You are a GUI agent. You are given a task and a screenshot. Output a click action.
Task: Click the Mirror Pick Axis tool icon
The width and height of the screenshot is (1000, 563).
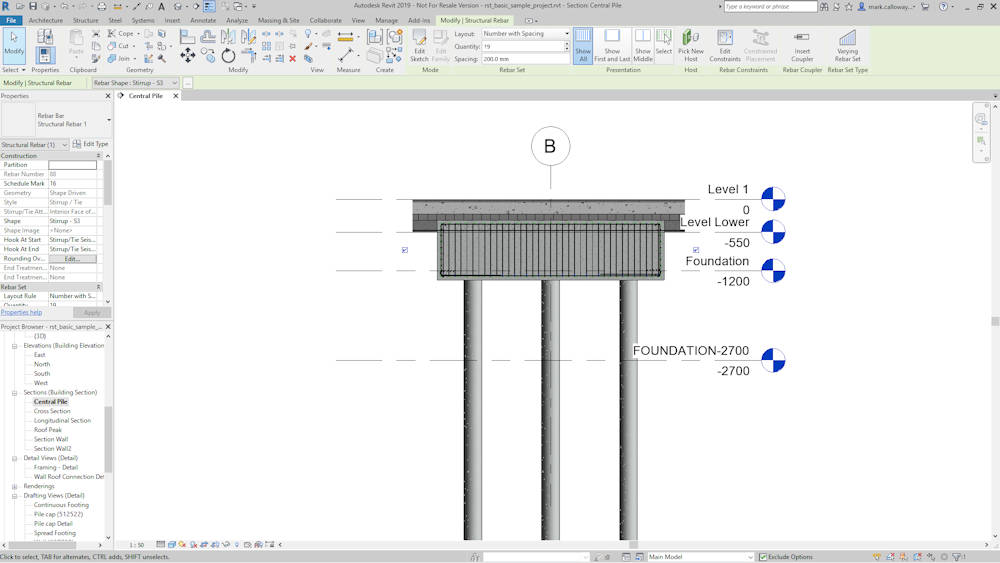tap(228, 37)
